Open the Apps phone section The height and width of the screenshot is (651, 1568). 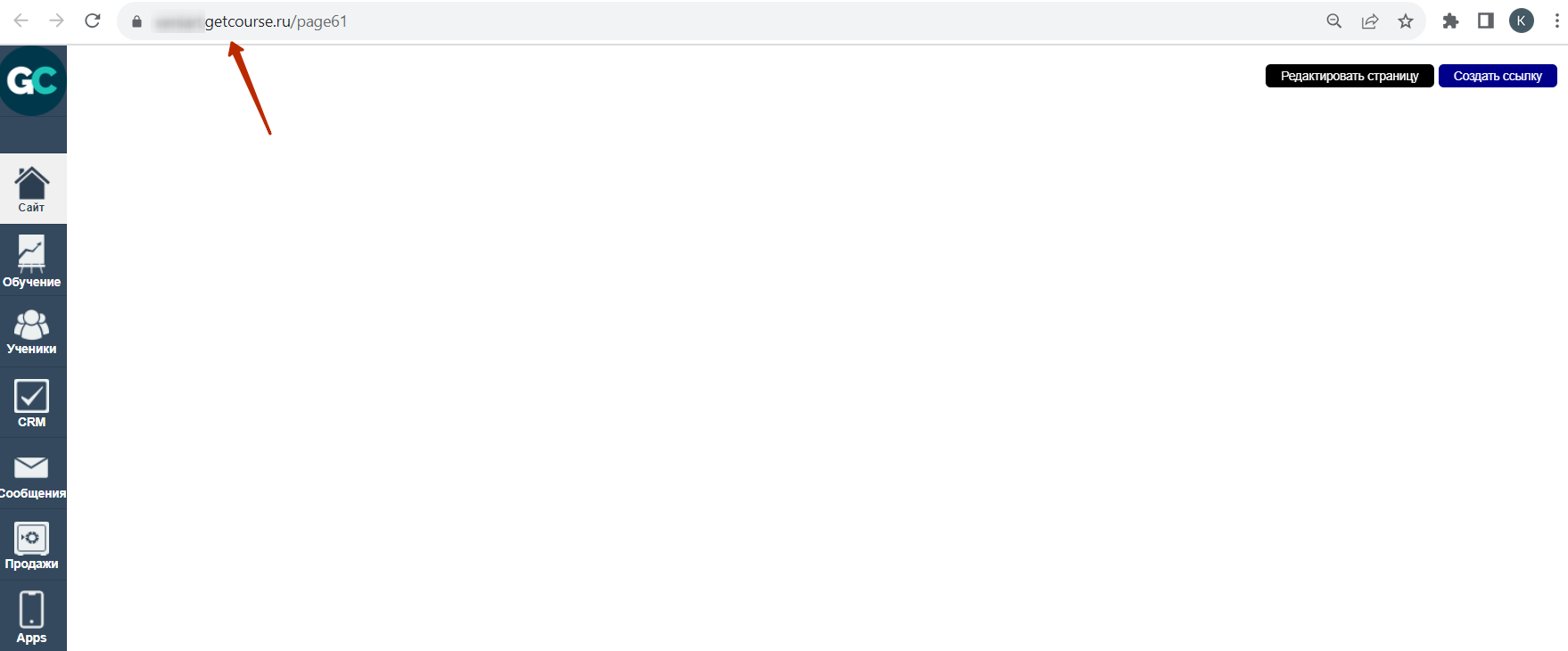click(32, 616)
